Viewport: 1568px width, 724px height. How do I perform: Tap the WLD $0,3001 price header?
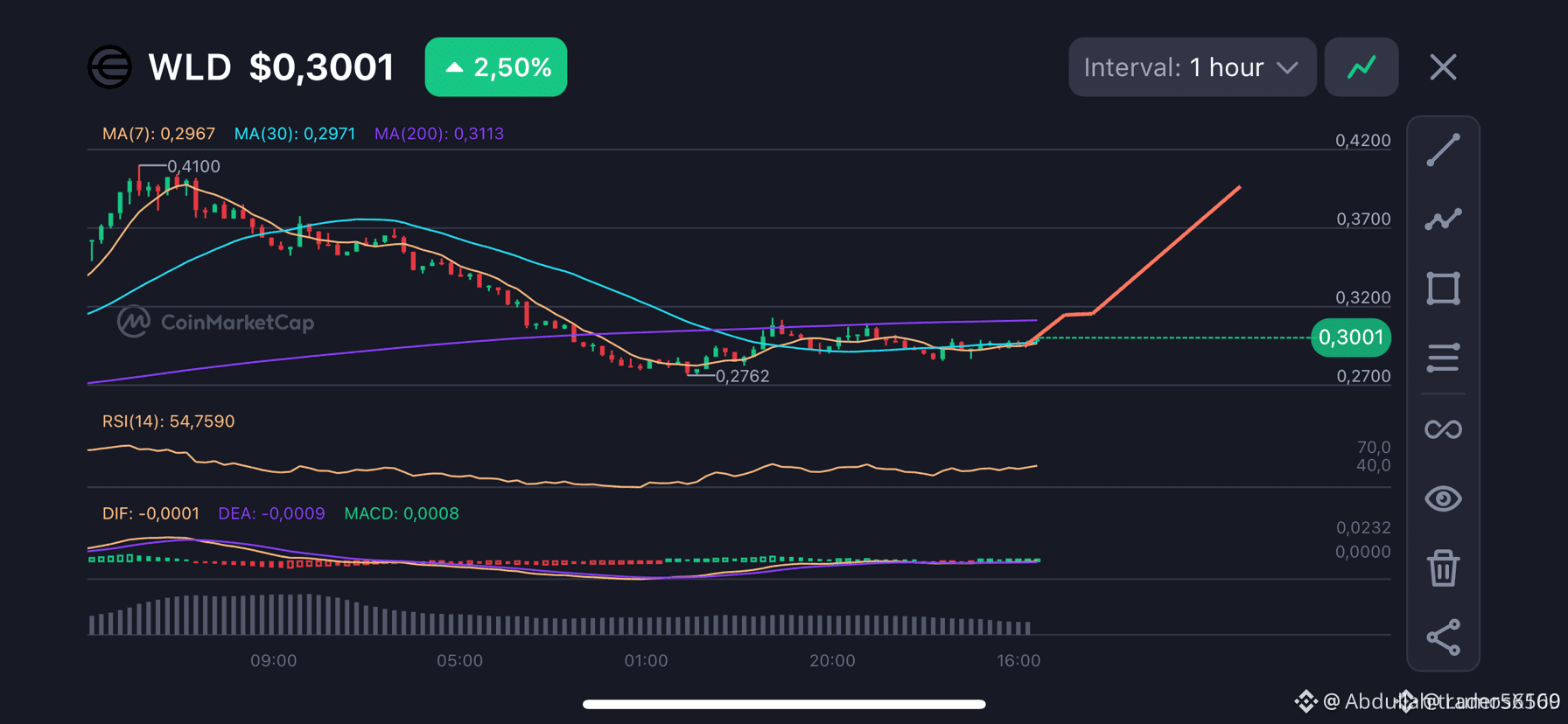click(x=271, y=67)
